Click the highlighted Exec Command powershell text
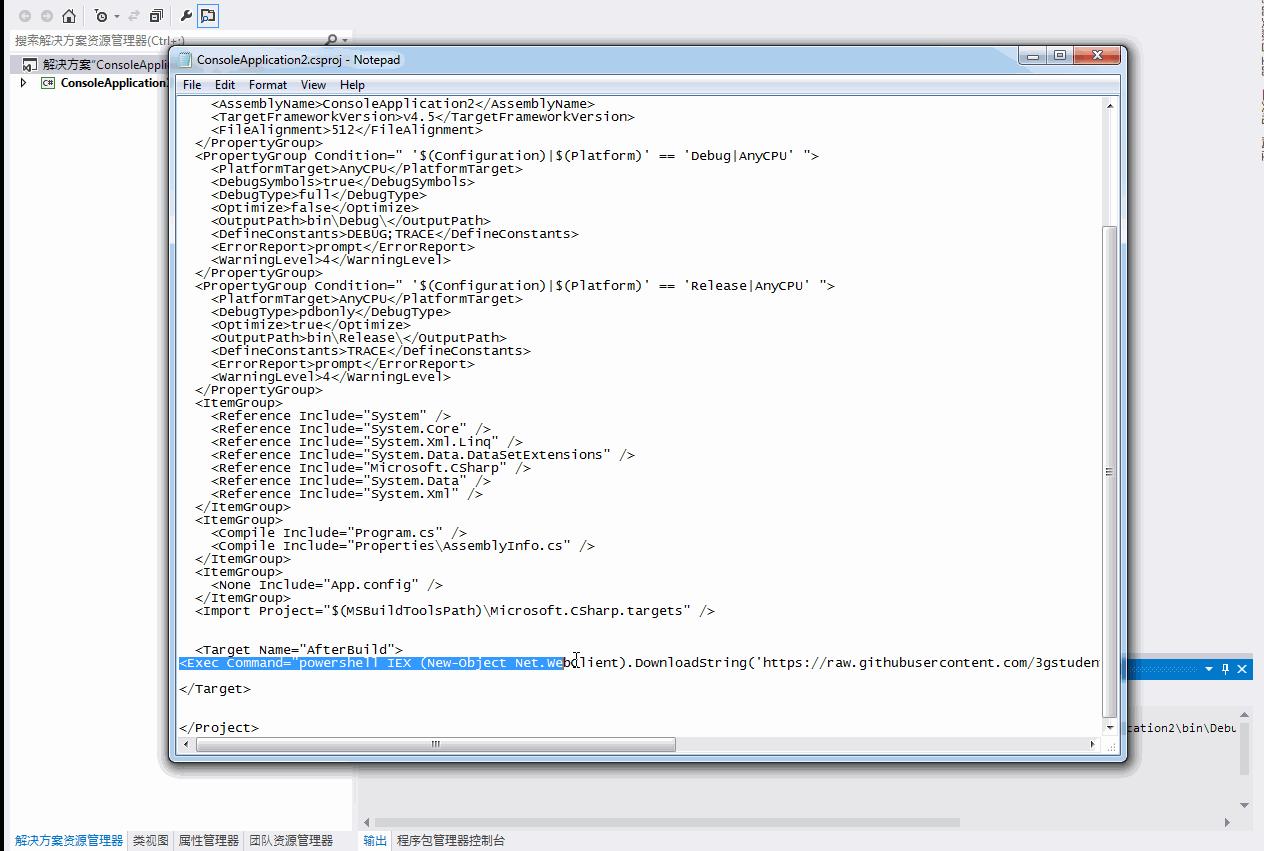 click(371, 663)
